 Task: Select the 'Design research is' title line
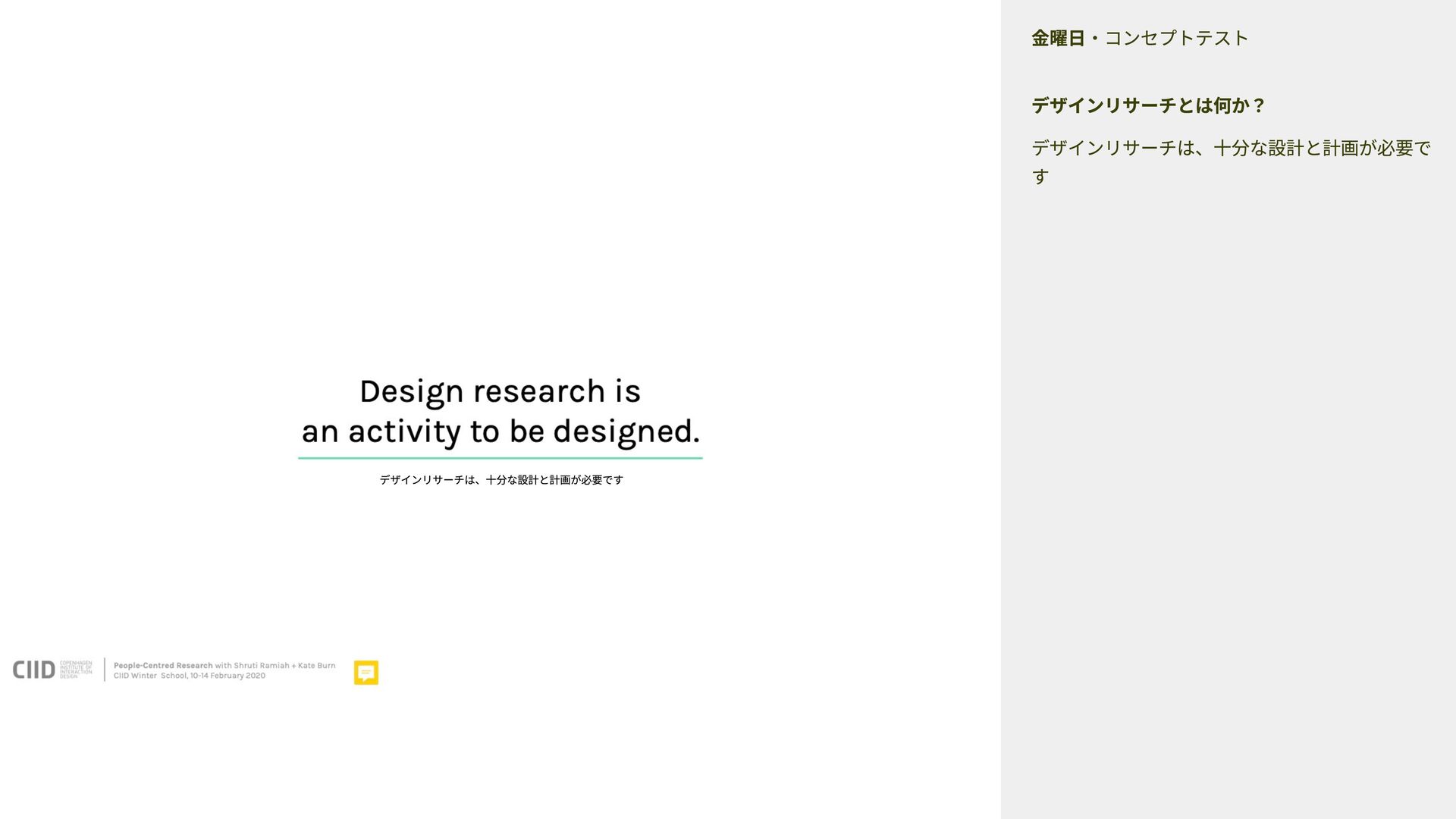coord(500,392)
